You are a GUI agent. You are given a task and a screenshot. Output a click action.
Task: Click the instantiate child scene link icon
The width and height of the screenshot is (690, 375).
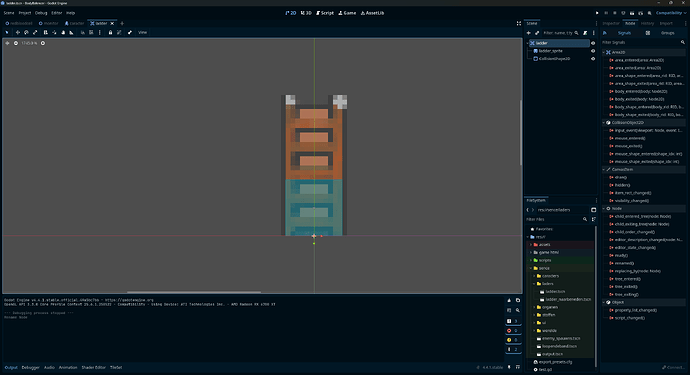pos(537,33)
